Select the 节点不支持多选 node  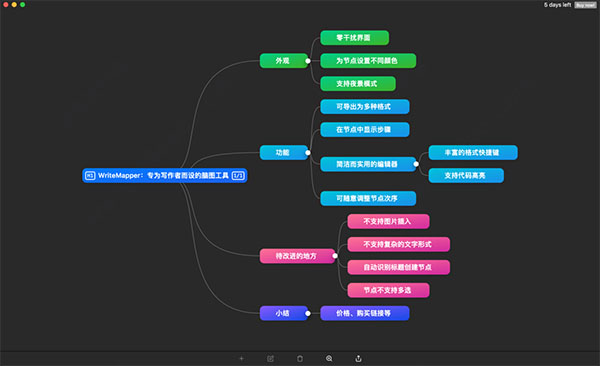point(388,290)
